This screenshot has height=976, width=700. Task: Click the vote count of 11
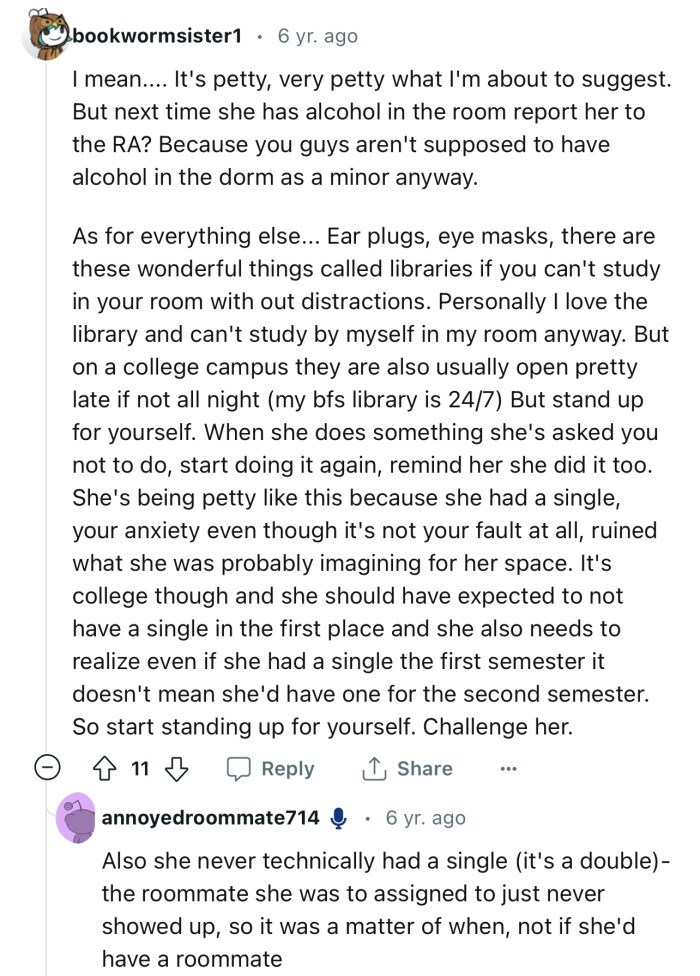point(142,769)
